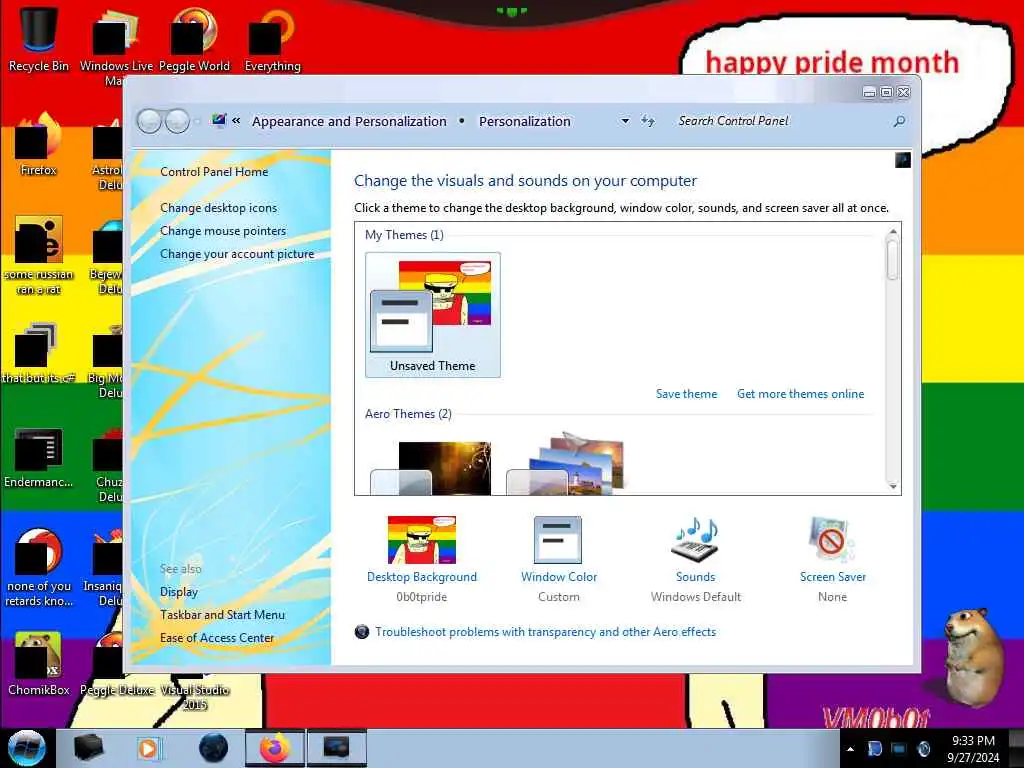
Task: Click the Desktop Background text link
Action: [x=422, y=577]
